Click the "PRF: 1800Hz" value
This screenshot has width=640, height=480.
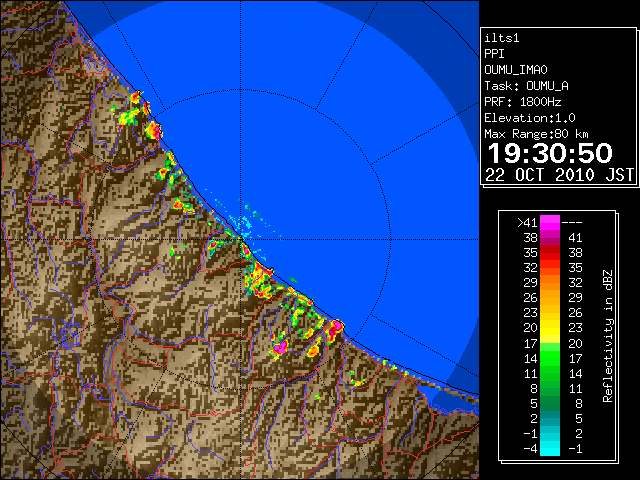522,102
